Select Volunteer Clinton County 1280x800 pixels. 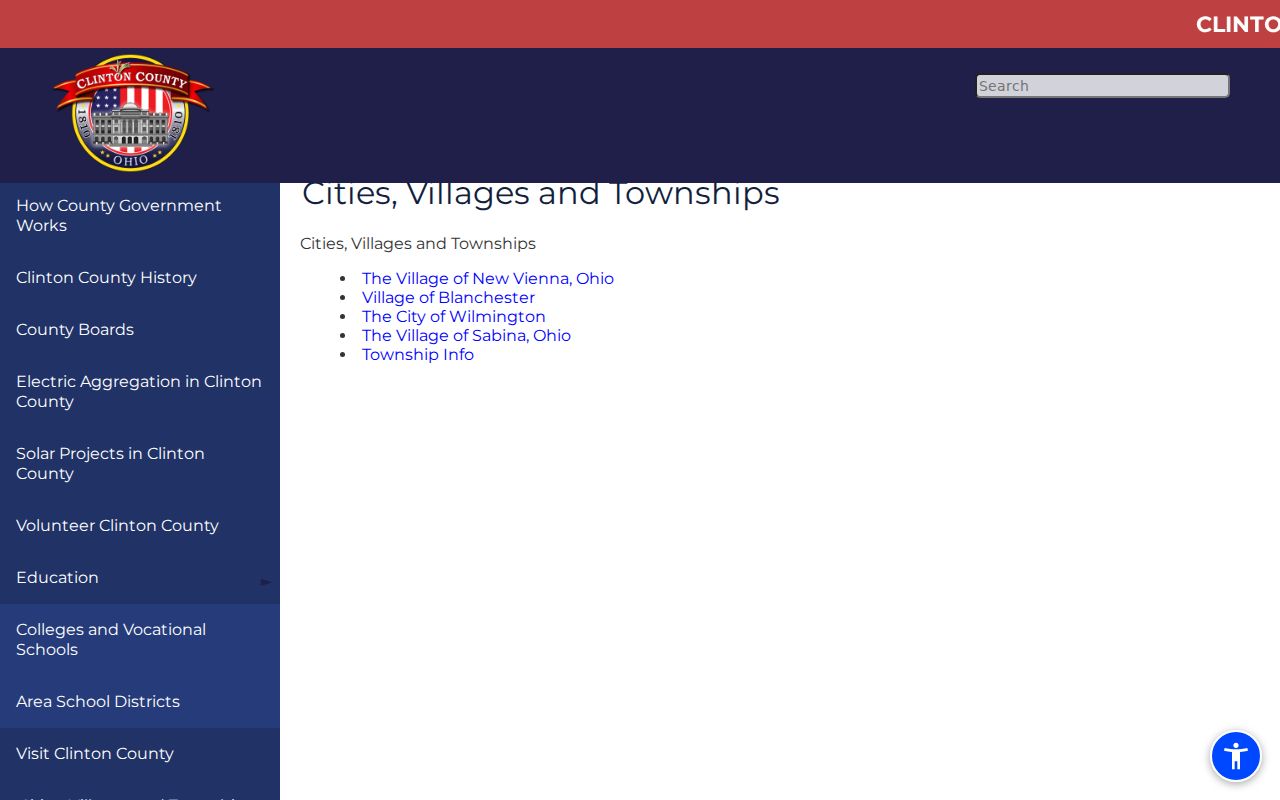(x=140, y=525)
